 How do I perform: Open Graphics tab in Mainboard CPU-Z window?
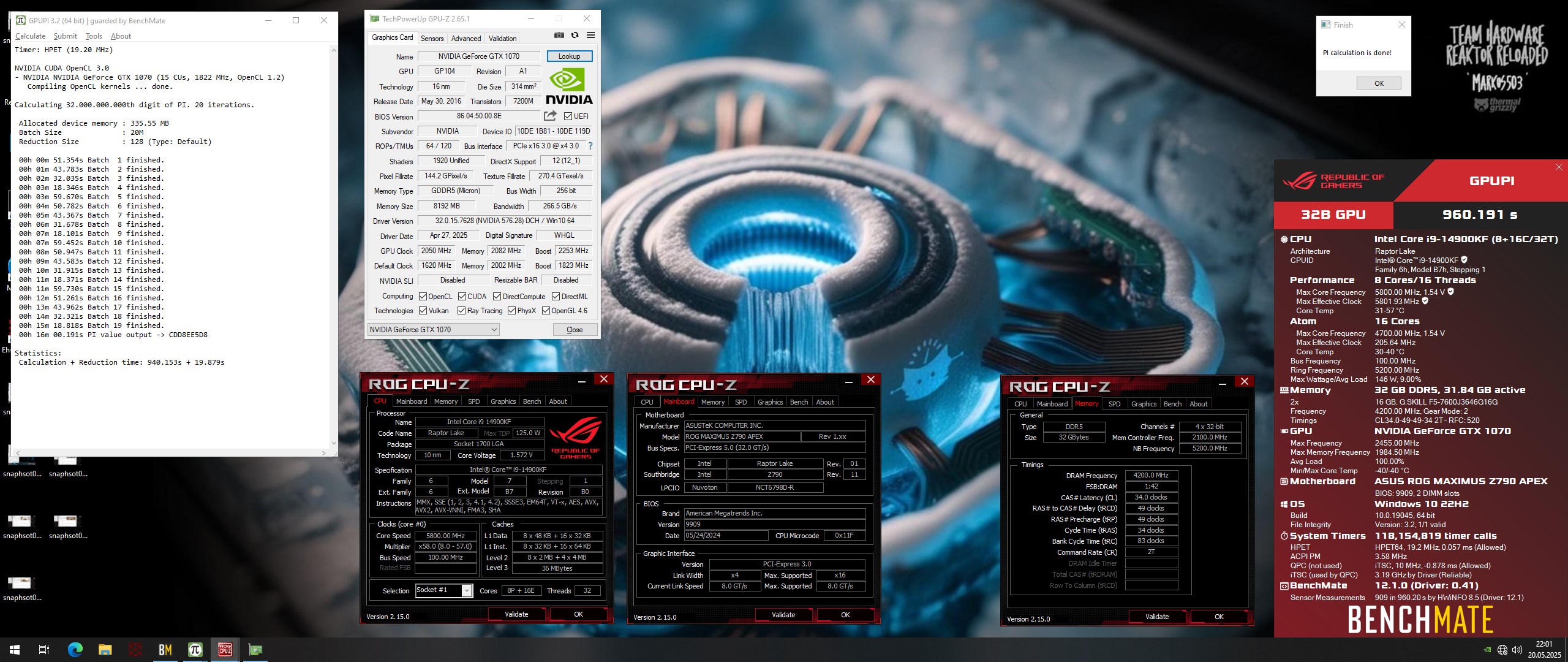point(770,402)
